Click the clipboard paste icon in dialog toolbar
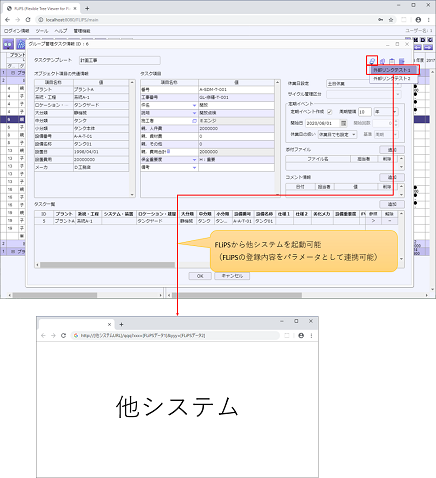 click(x=392, y=61)
